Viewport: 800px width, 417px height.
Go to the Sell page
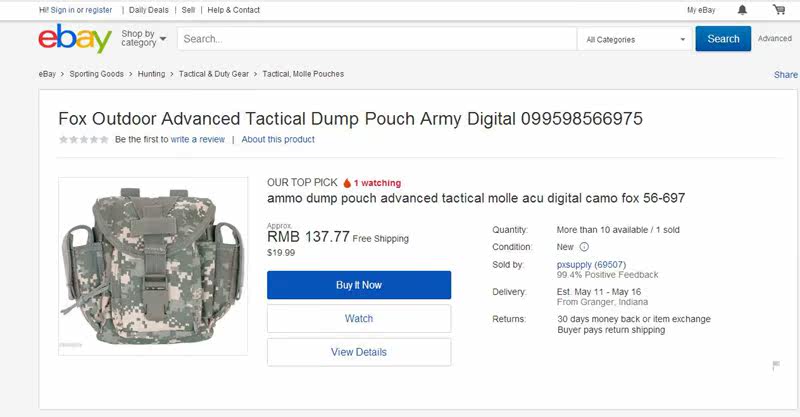(188, 10)
